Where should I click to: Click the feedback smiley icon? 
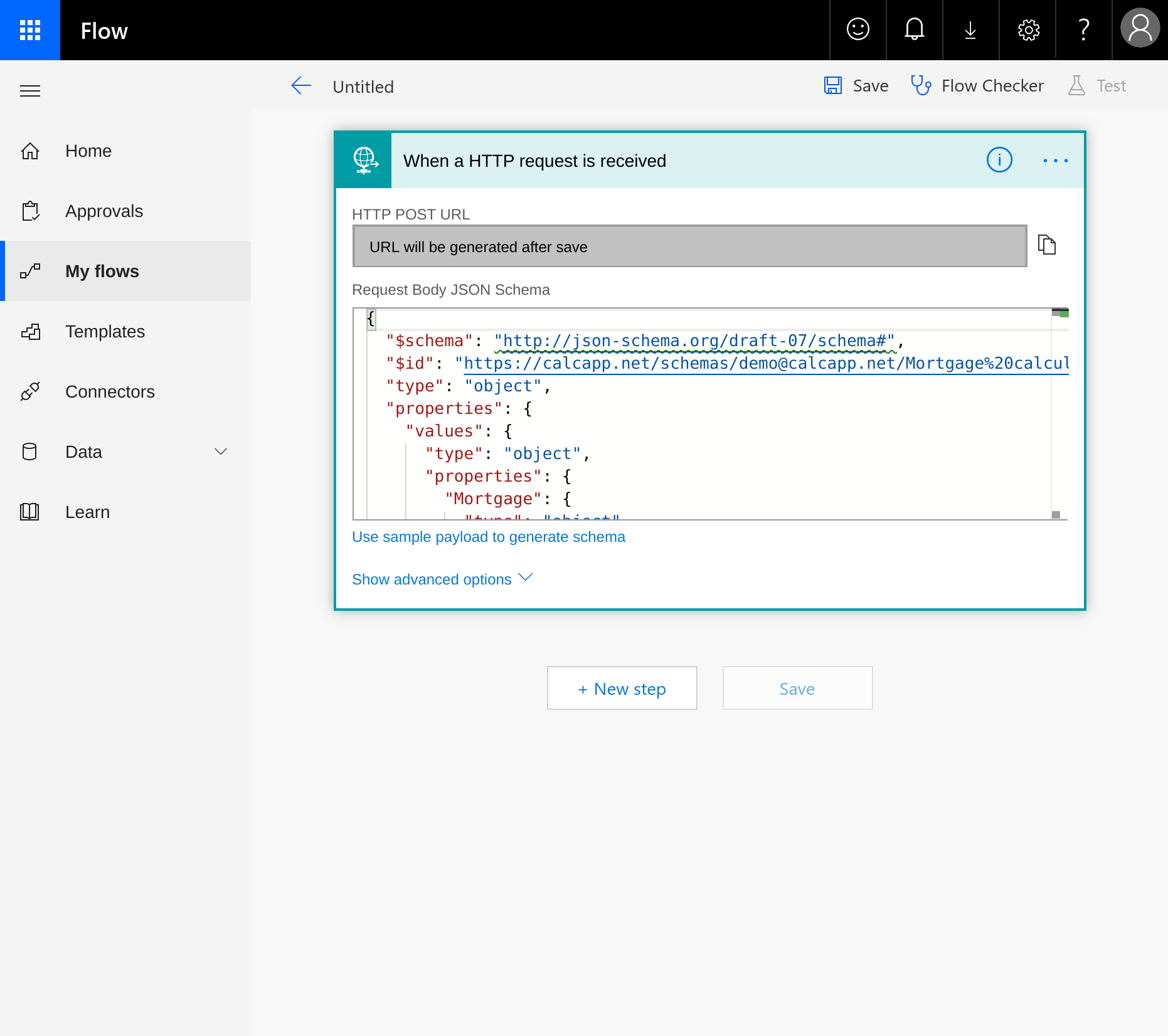coord(858,30)
